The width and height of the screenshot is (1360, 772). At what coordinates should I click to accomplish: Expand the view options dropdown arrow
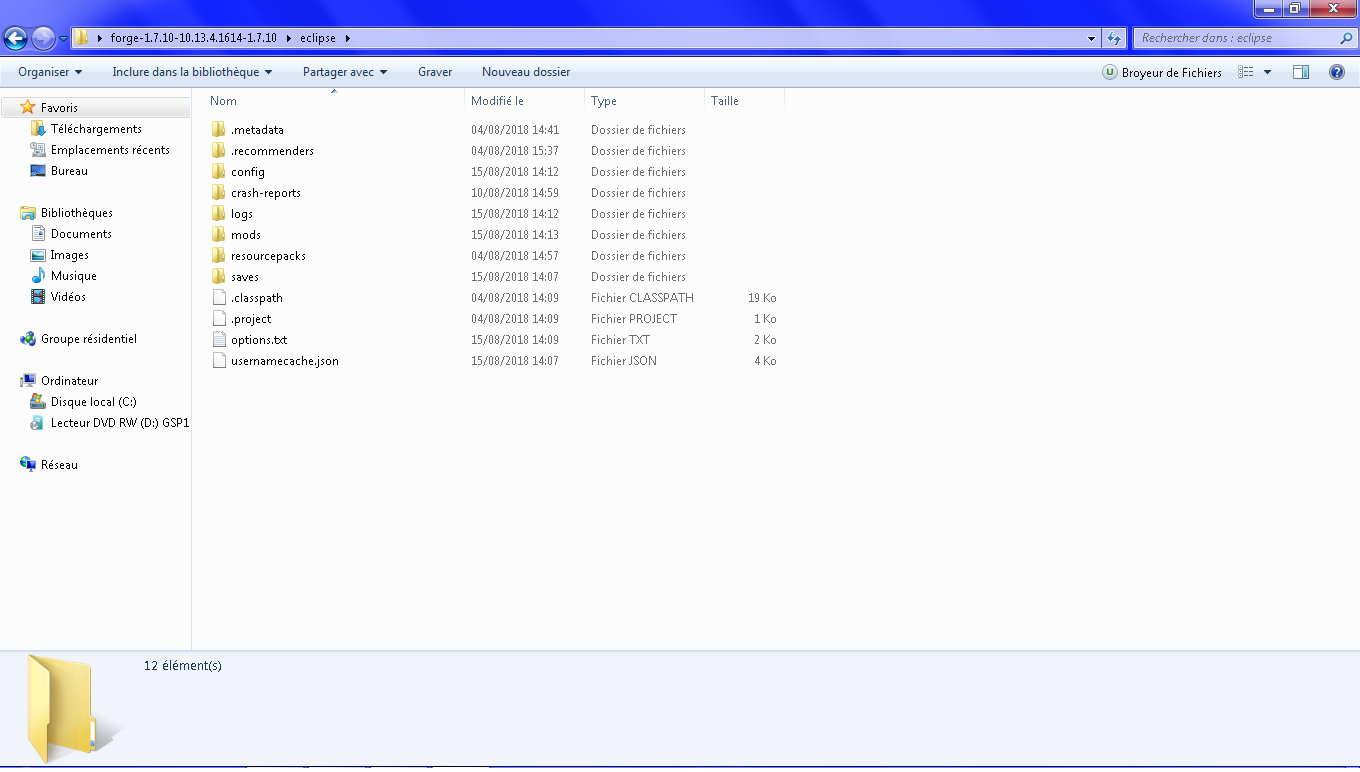click(x=1267, y=72)
